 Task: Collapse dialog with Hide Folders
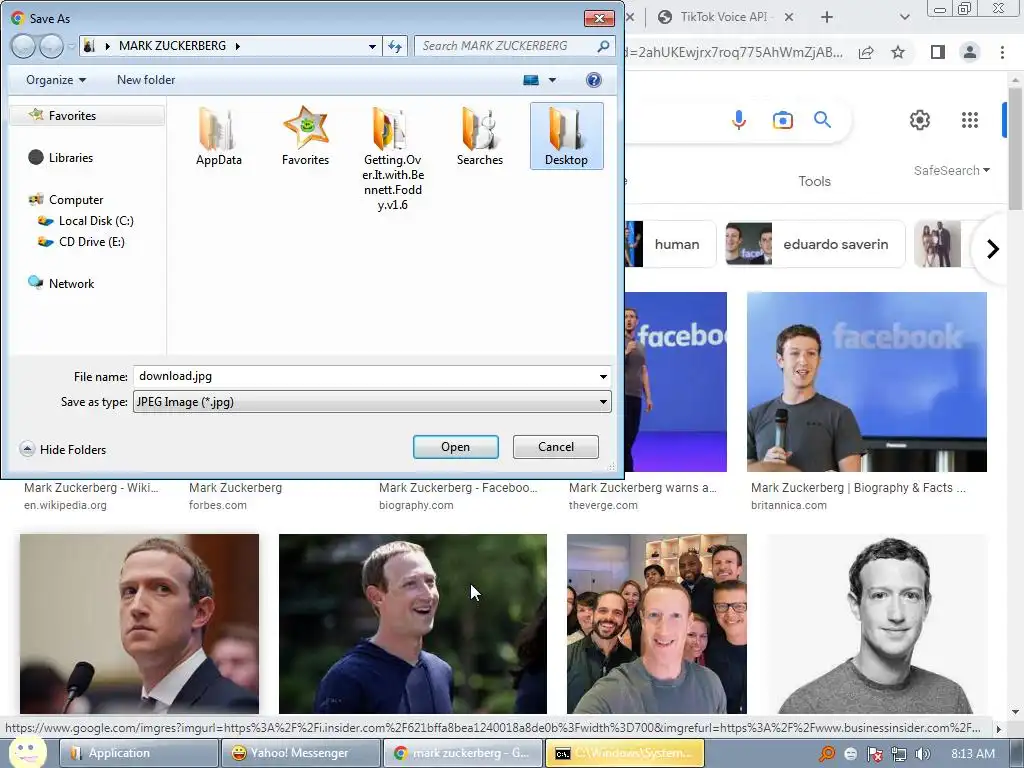(63, 449)
